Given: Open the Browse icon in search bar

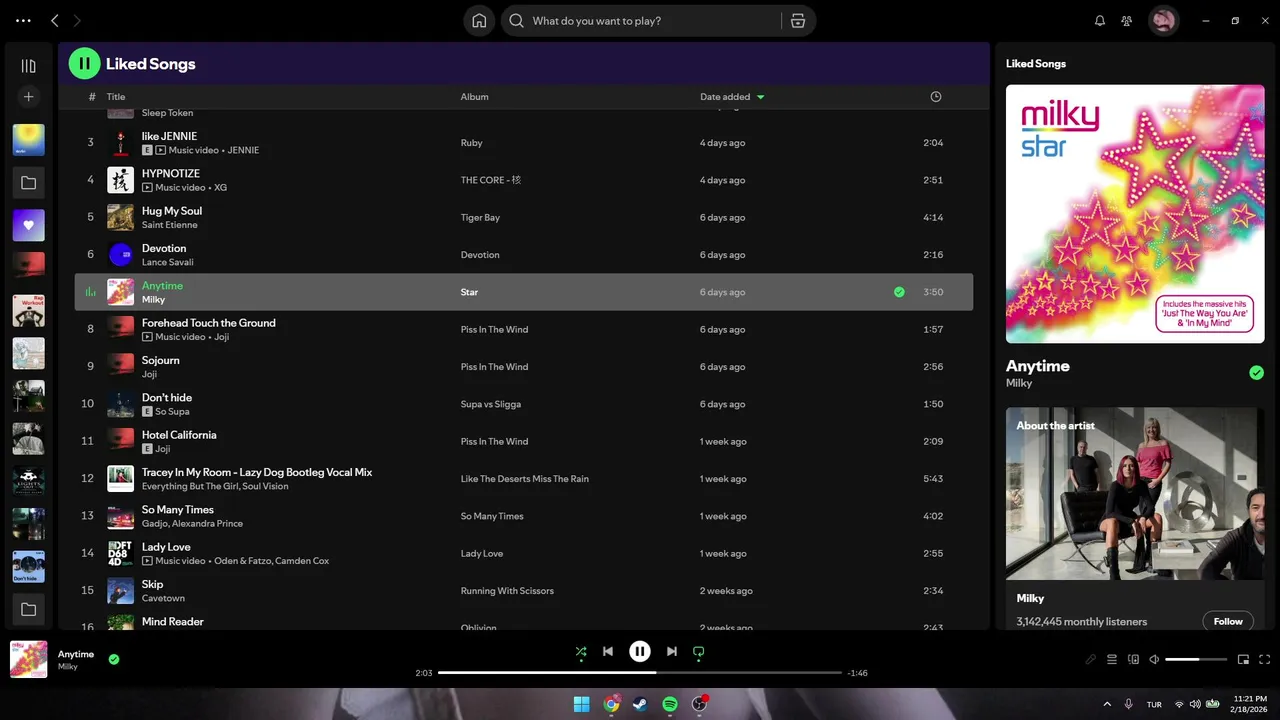Looking at the screenshot, I should pos(797,21).
